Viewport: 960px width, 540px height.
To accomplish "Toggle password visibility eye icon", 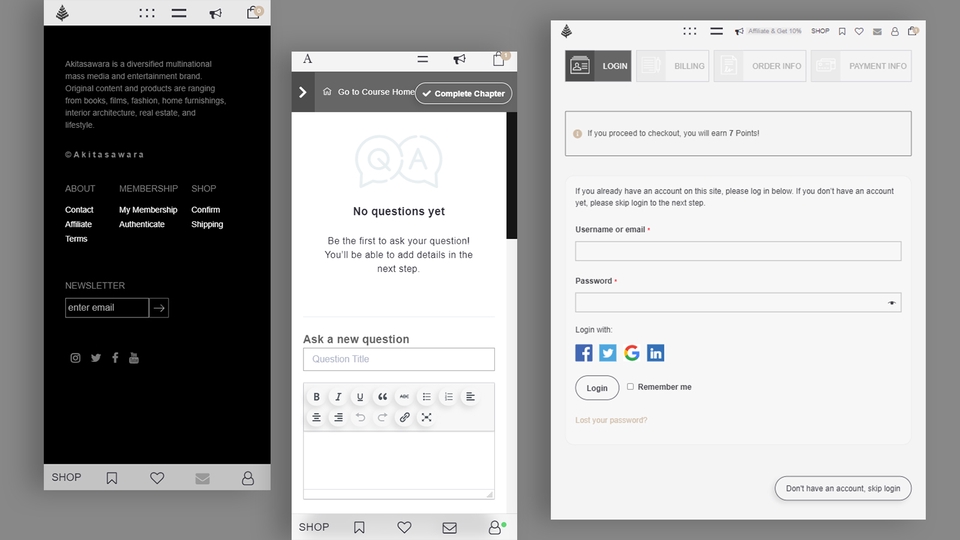I will (891, 303).
